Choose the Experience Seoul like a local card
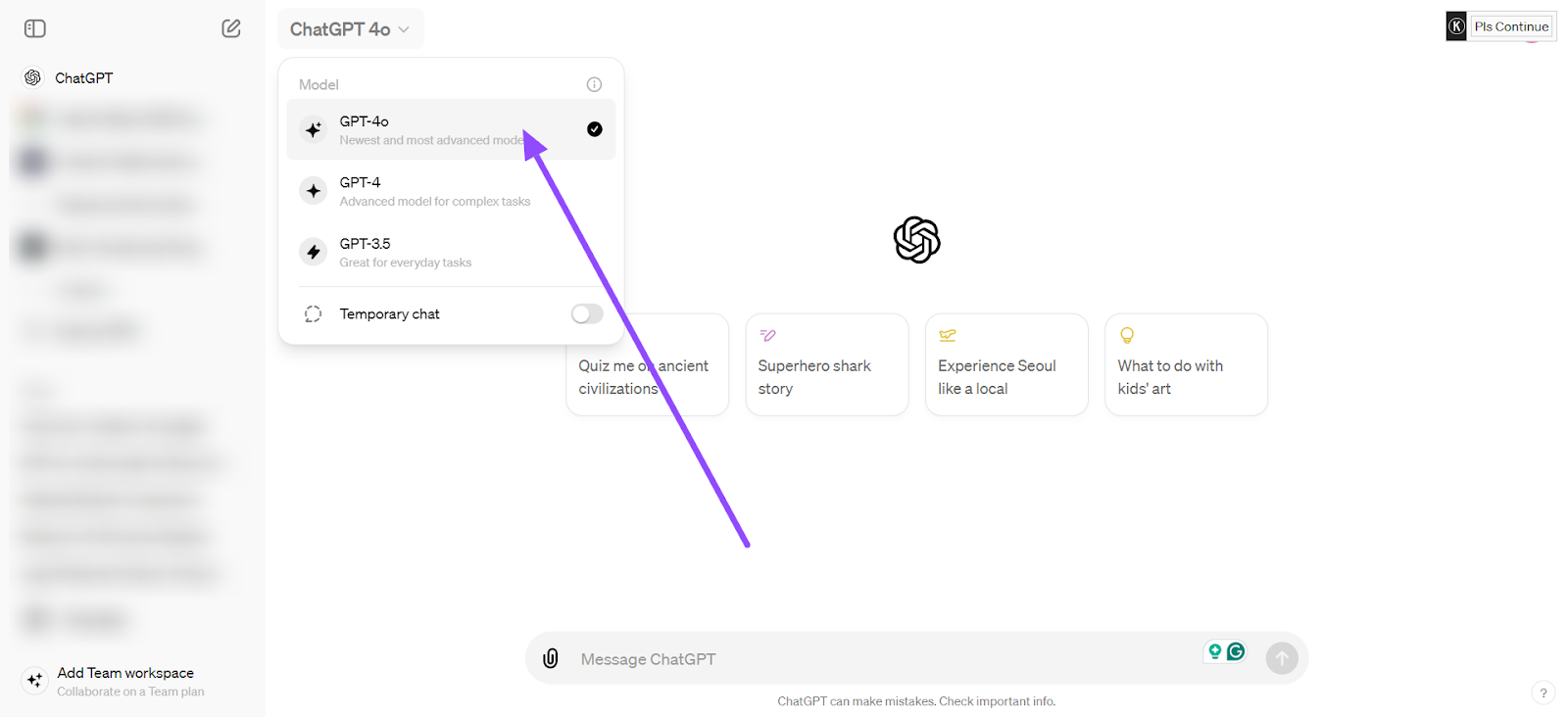This screenshot has height=717, width=1568. tap(1006, 364)
